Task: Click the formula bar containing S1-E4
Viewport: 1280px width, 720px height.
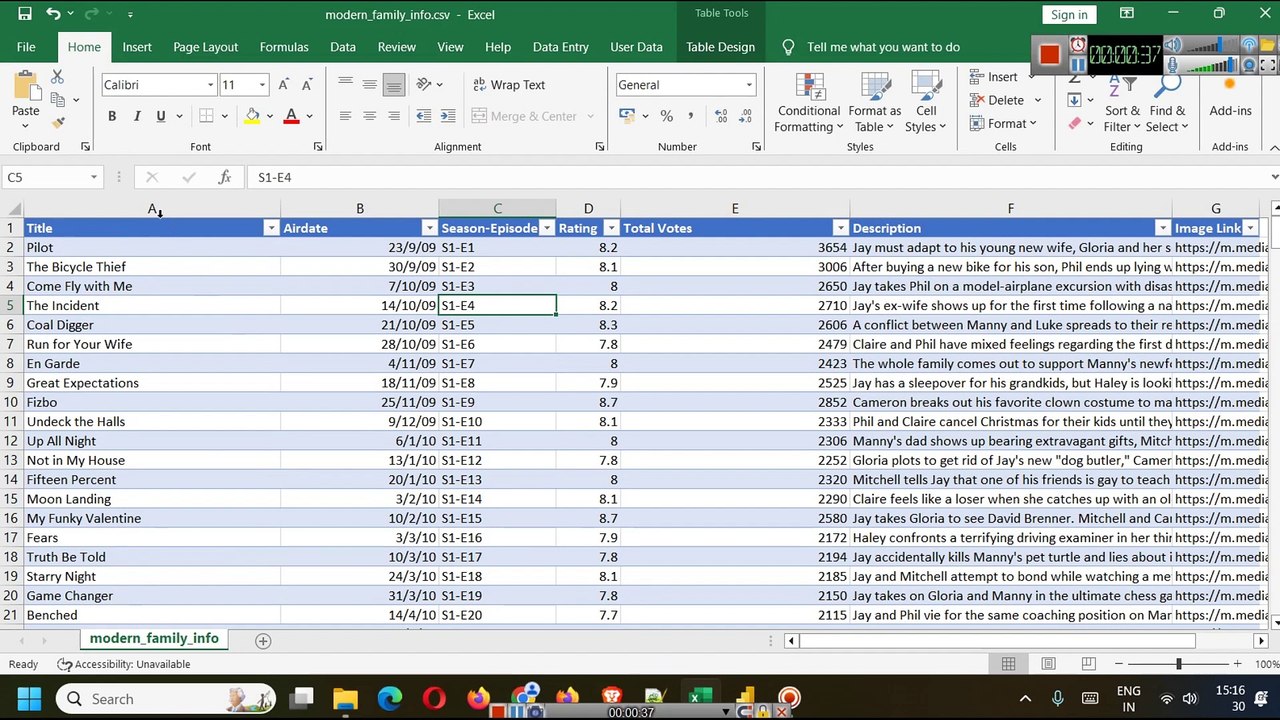Action: pyautogui.click(x=758, y=177)
